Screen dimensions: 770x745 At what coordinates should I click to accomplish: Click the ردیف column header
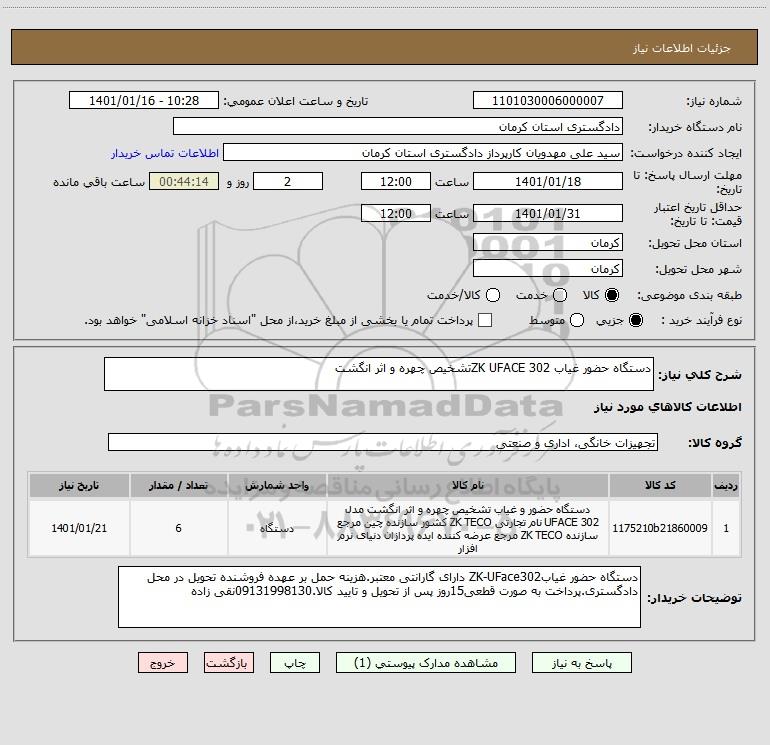click(726, 485)
